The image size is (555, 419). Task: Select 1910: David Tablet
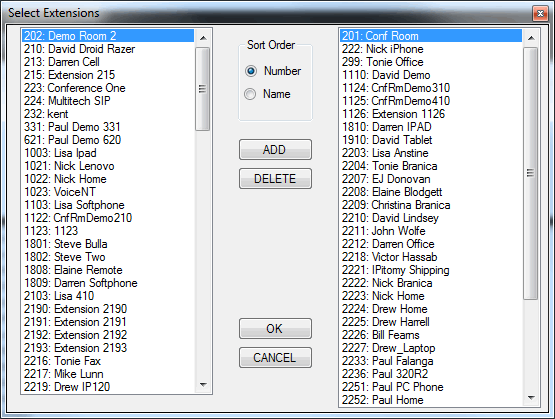pos(431,140)
